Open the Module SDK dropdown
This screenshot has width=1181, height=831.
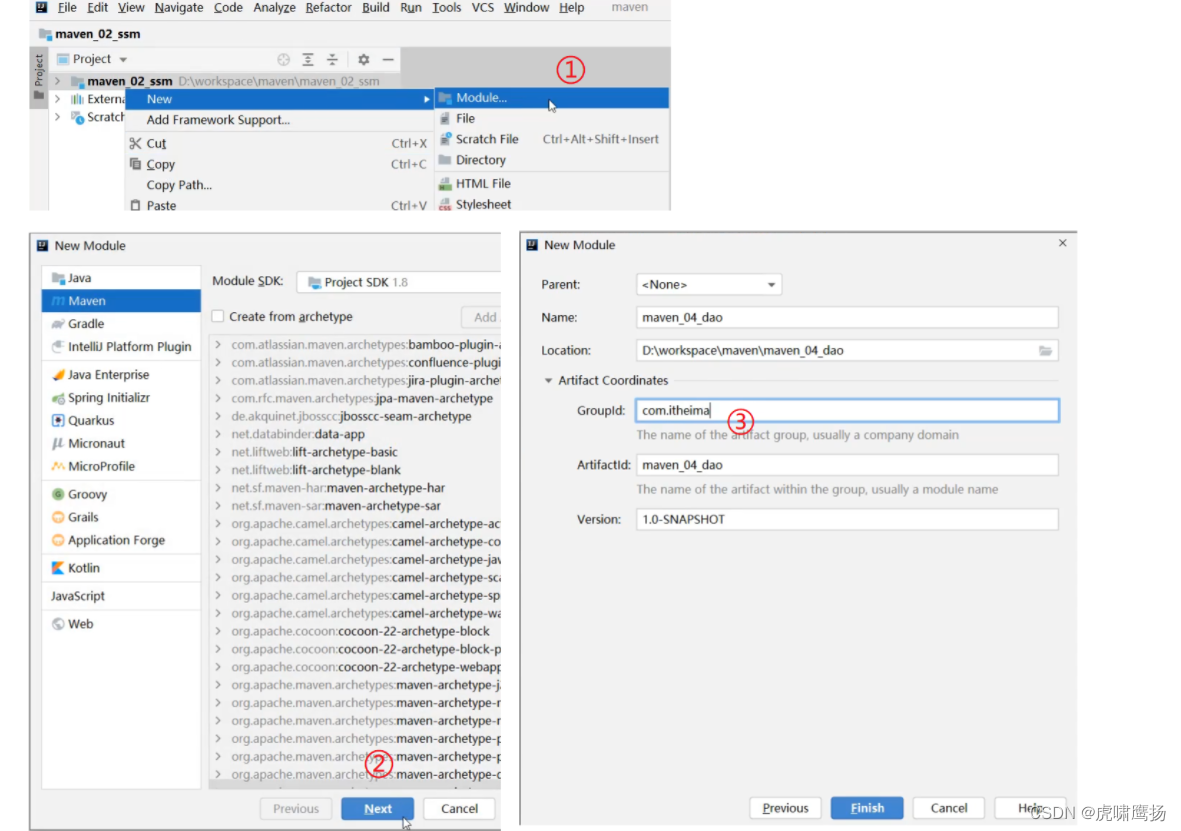coord(398,282)
